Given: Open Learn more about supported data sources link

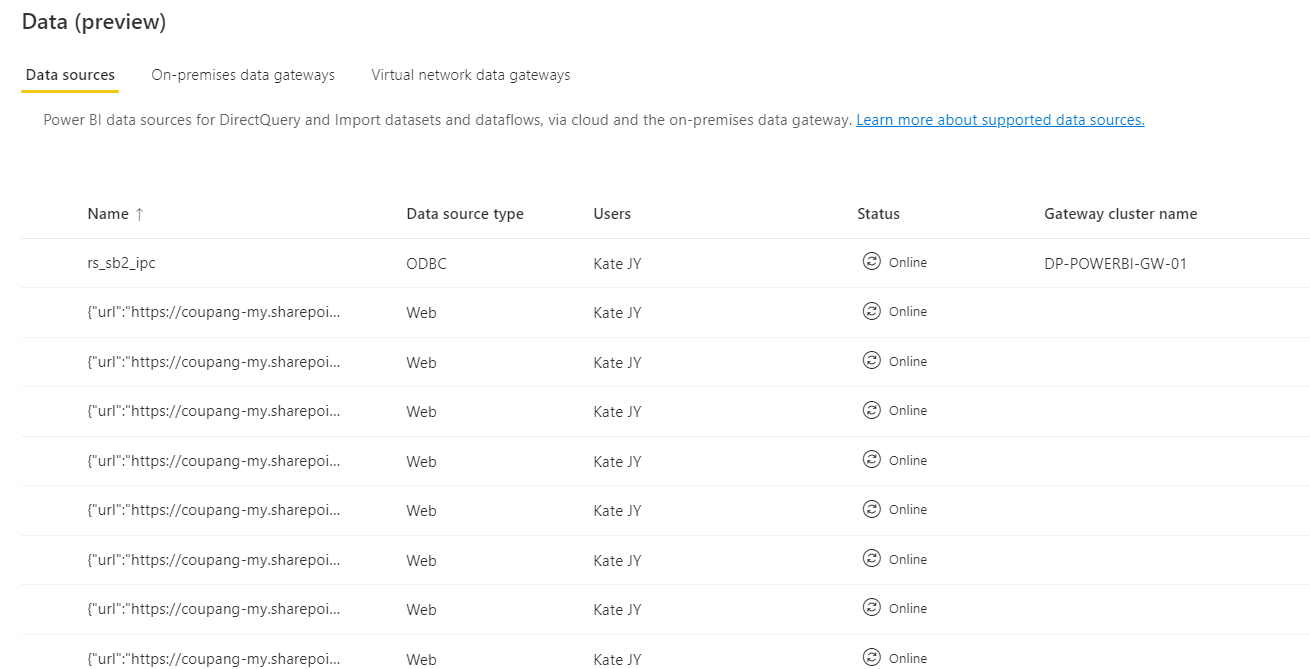Looking at the screenshot, I should [x=1000, y=120].
